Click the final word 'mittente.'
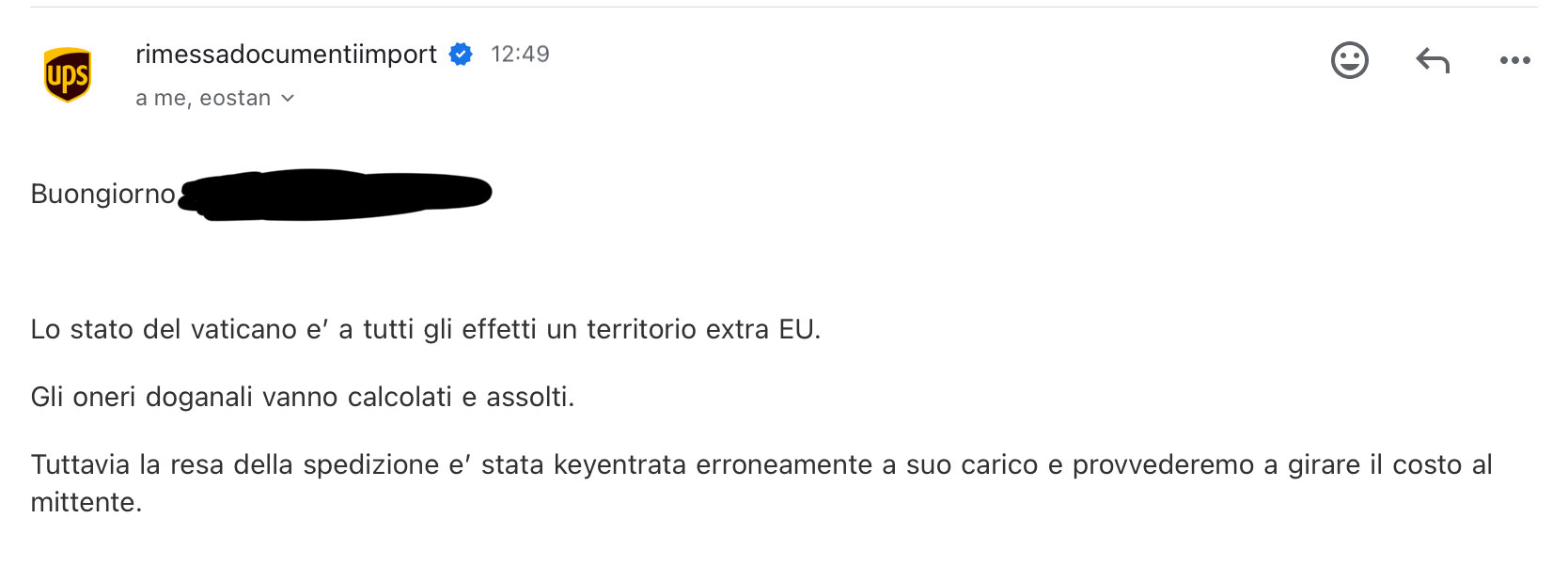Image resolution: width=1568 pixels, height=581 pixels. [x=86, y=502]
